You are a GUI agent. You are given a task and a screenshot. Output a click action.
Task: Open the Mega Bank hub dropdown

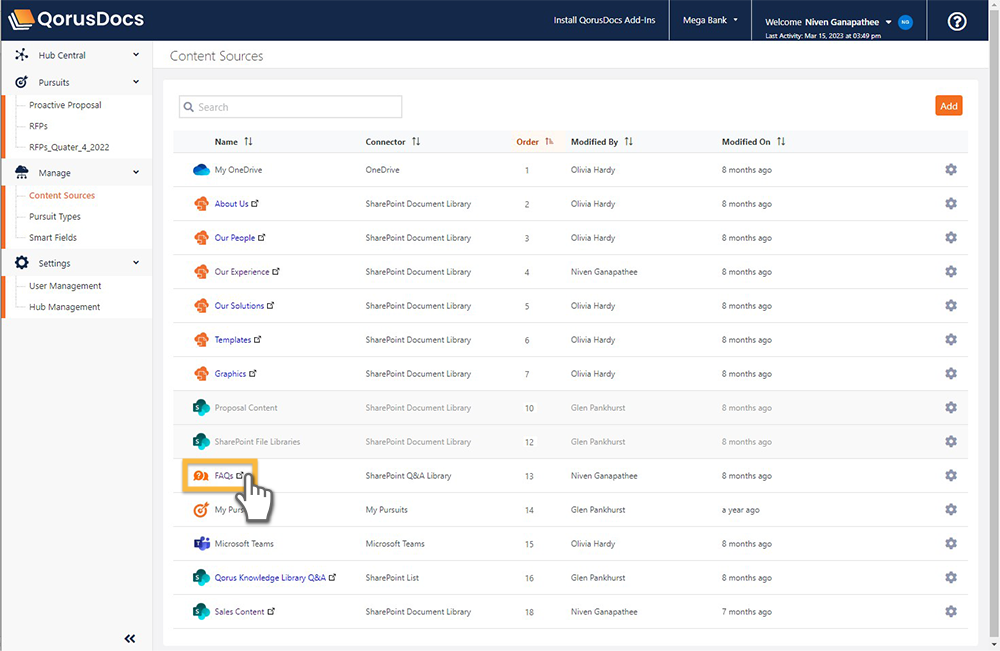(x=710, y=20)
